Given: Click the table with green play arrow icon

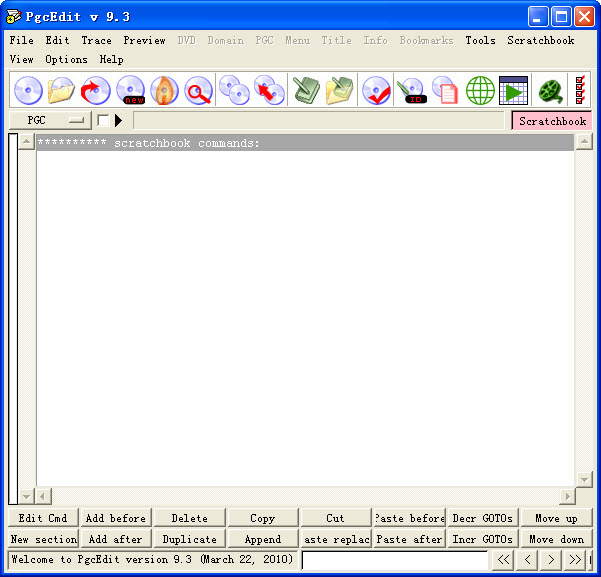Looking at the screenshot, I should [514, 90].
